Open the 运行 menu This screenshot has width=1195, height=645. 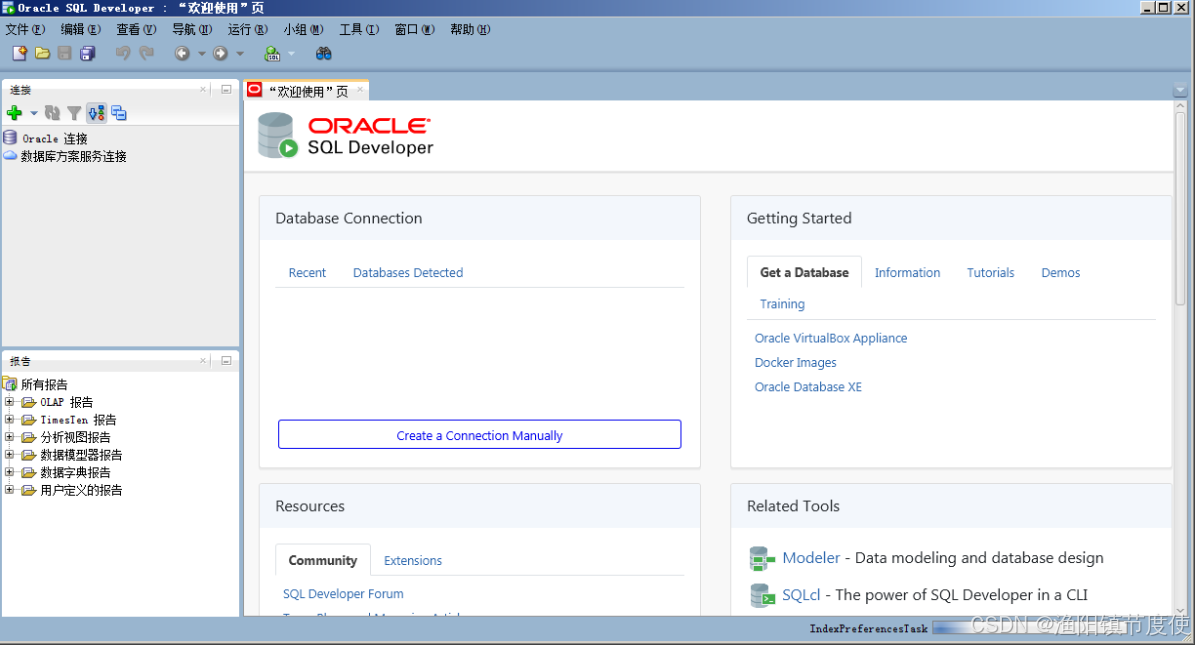pos(248,29)
